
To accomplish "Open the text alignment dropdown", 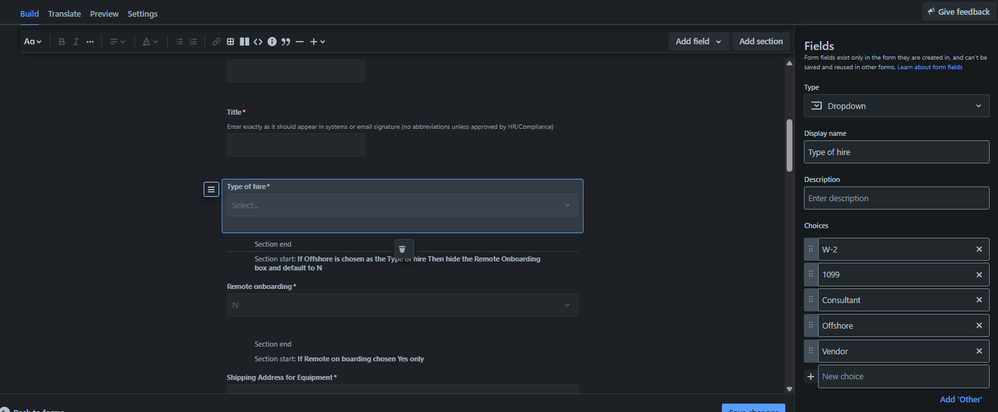I will pyautogui.click(x=118, y=41).
